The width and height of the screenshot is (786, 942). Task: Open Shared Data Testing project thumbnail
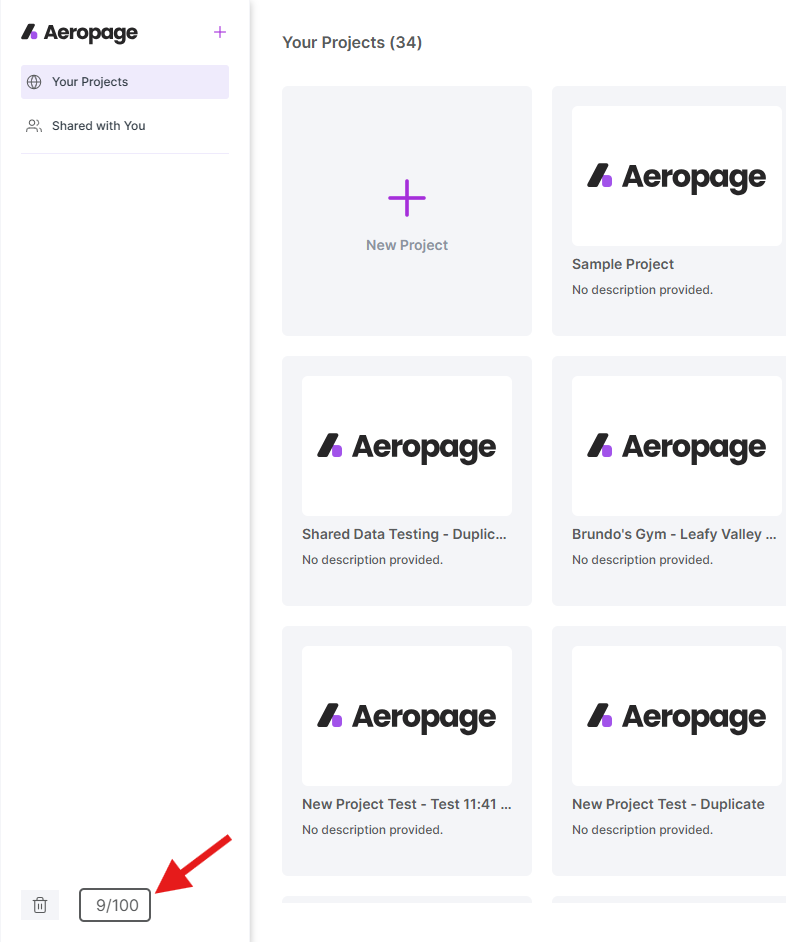[x=407, y=446]
